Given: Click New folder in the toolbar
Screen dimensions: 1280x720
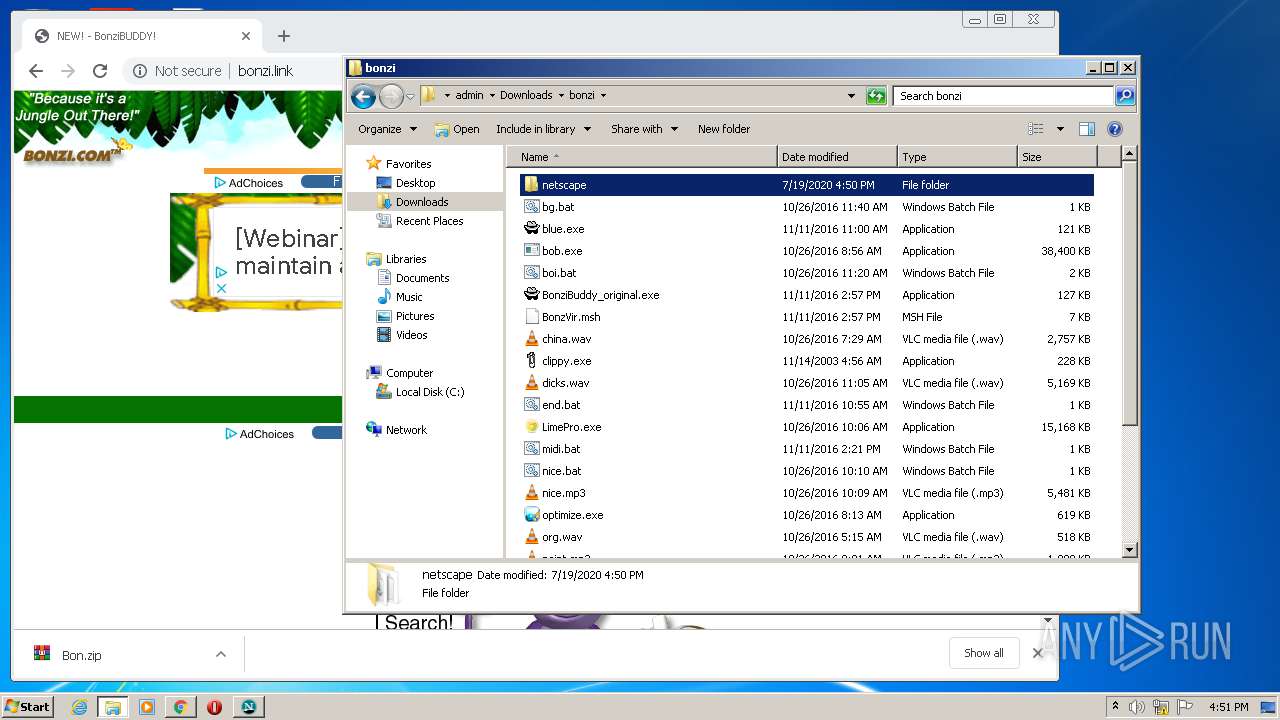Looking at the screenshot, I should pos(724,129).
